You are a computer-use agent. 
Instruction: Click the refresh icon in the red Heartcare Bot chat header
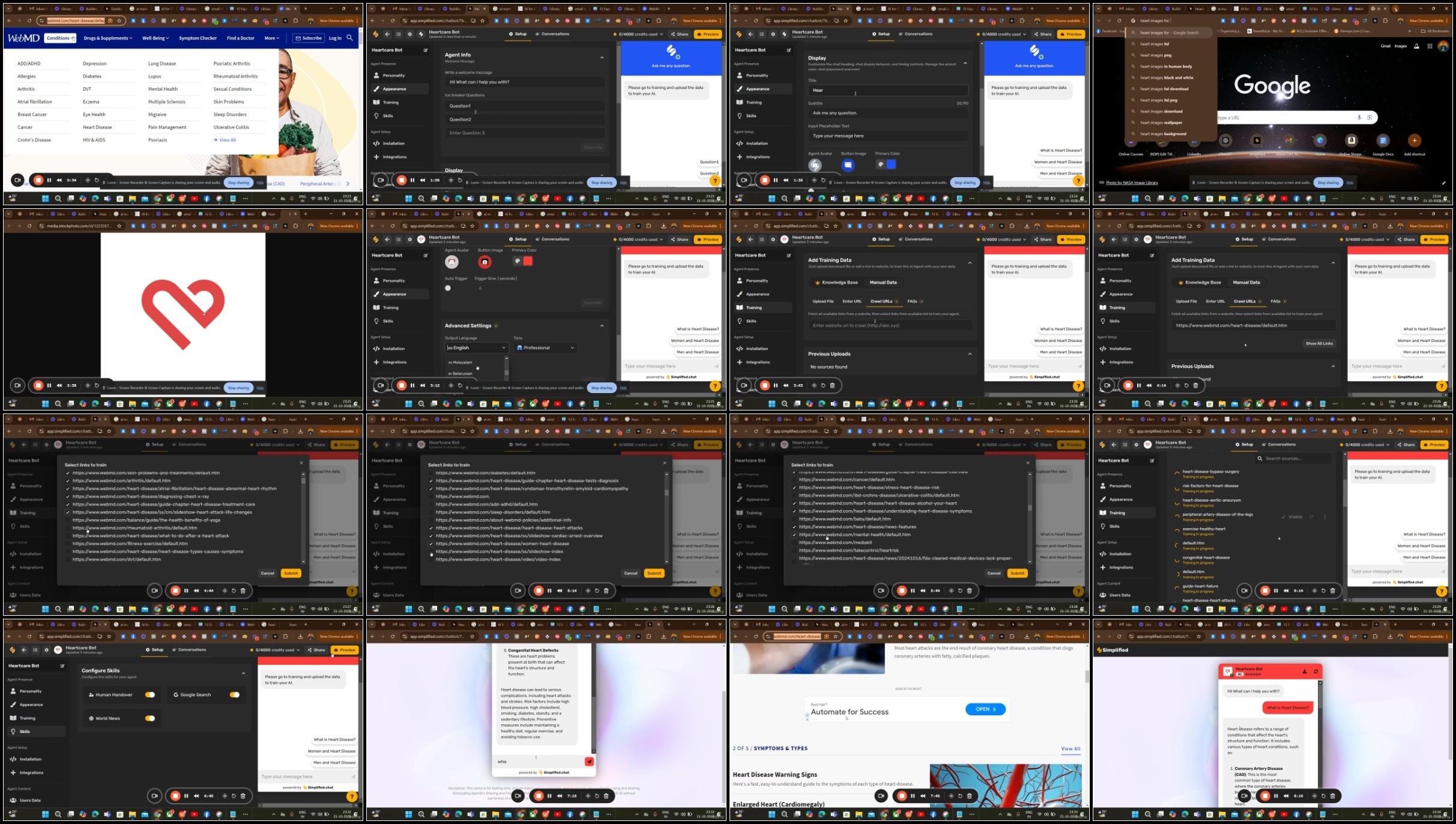click(1316, 672)
